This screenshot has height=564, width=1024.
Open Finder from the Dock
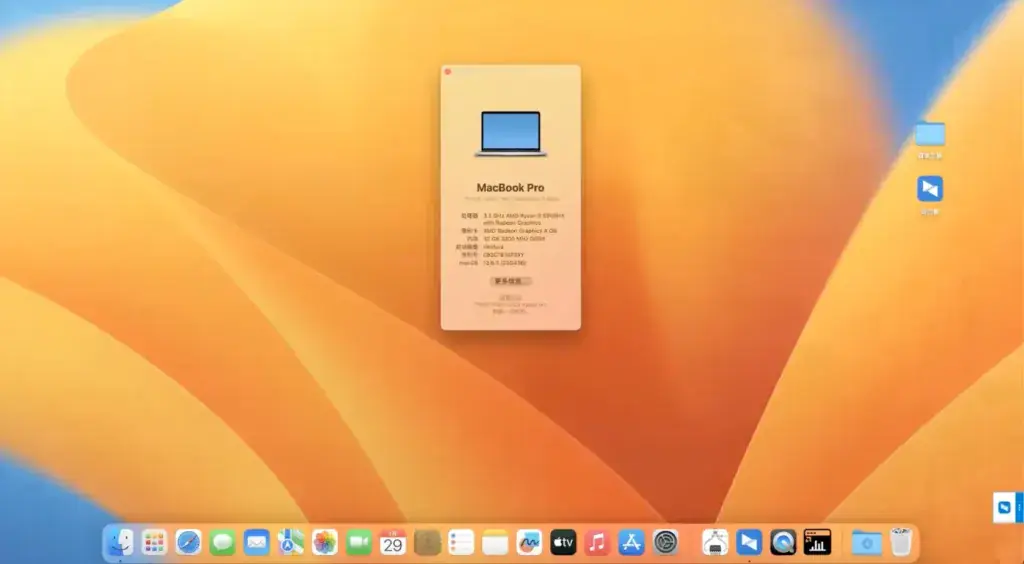[x=120, y=542]
